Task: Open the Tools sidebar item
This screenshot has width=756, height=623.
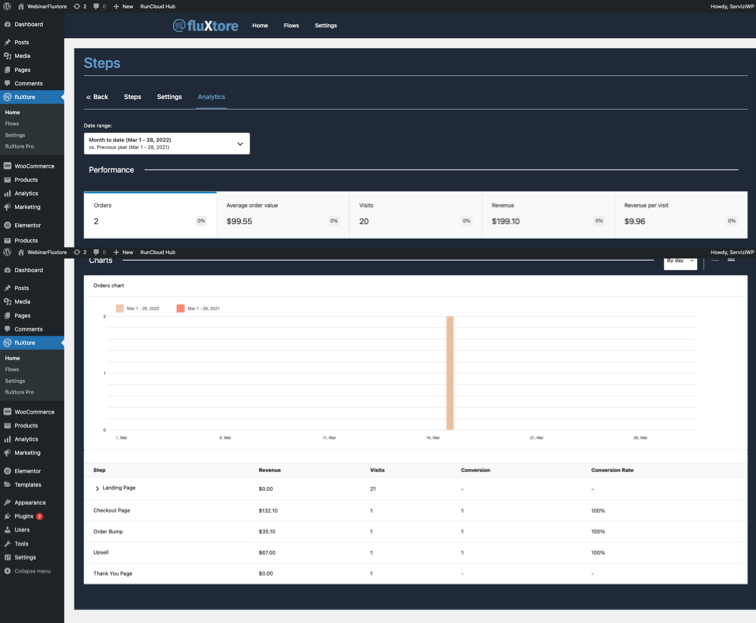Action: tap(21, 544)
